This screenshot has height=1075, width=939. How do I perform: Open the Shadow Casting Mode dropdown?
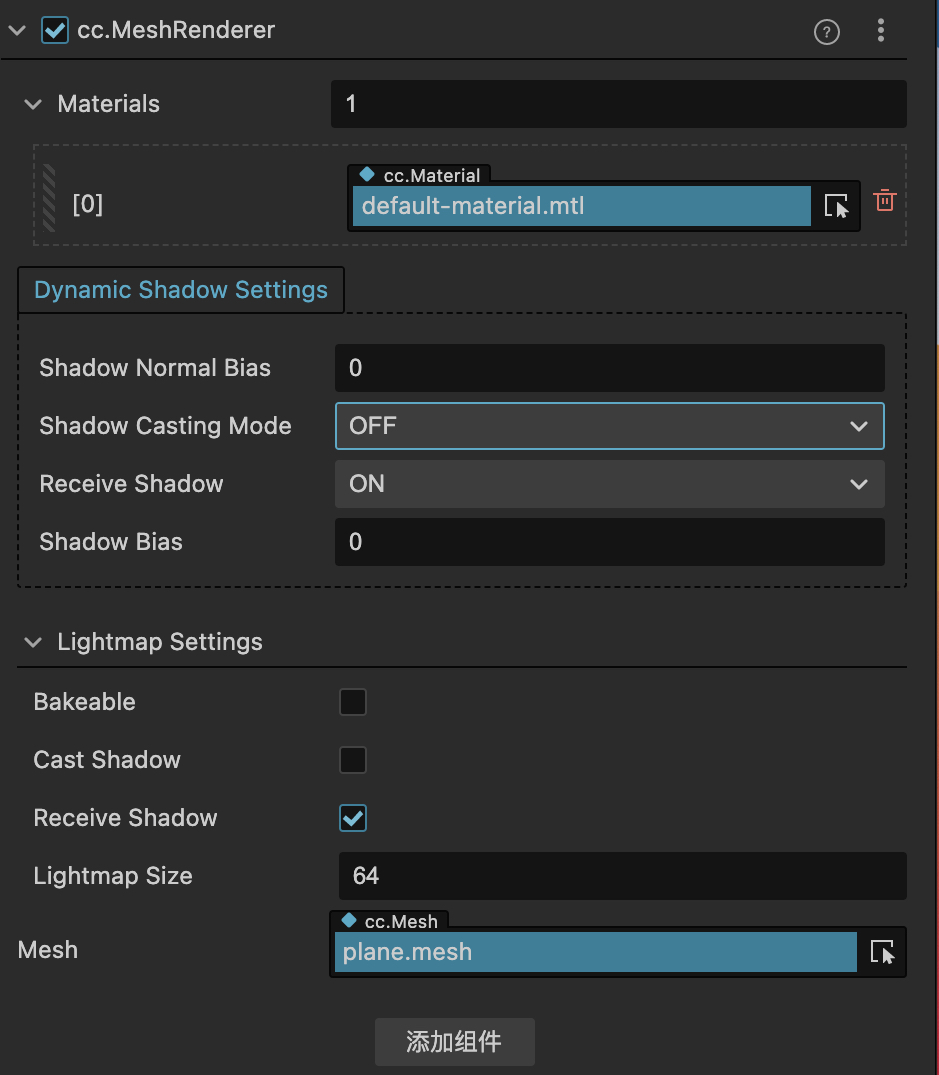[609, 426]
